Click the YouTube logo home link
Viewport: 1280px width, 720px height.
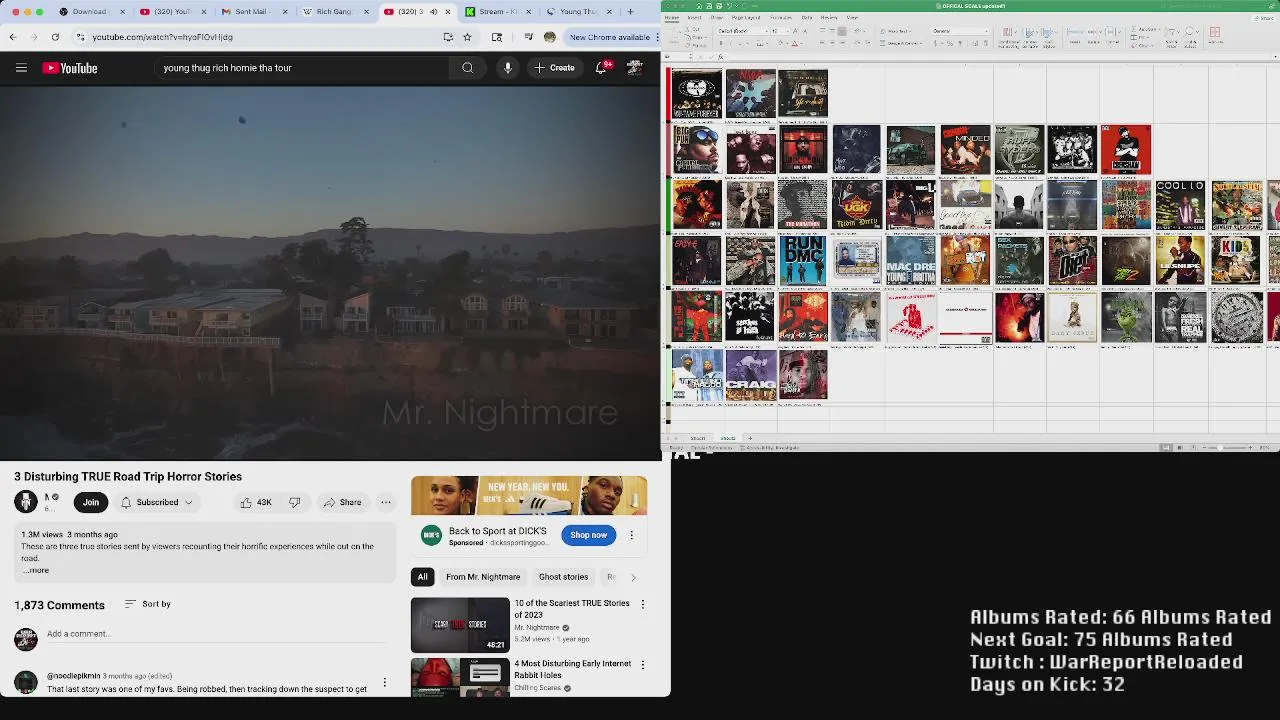click(70, 68)
